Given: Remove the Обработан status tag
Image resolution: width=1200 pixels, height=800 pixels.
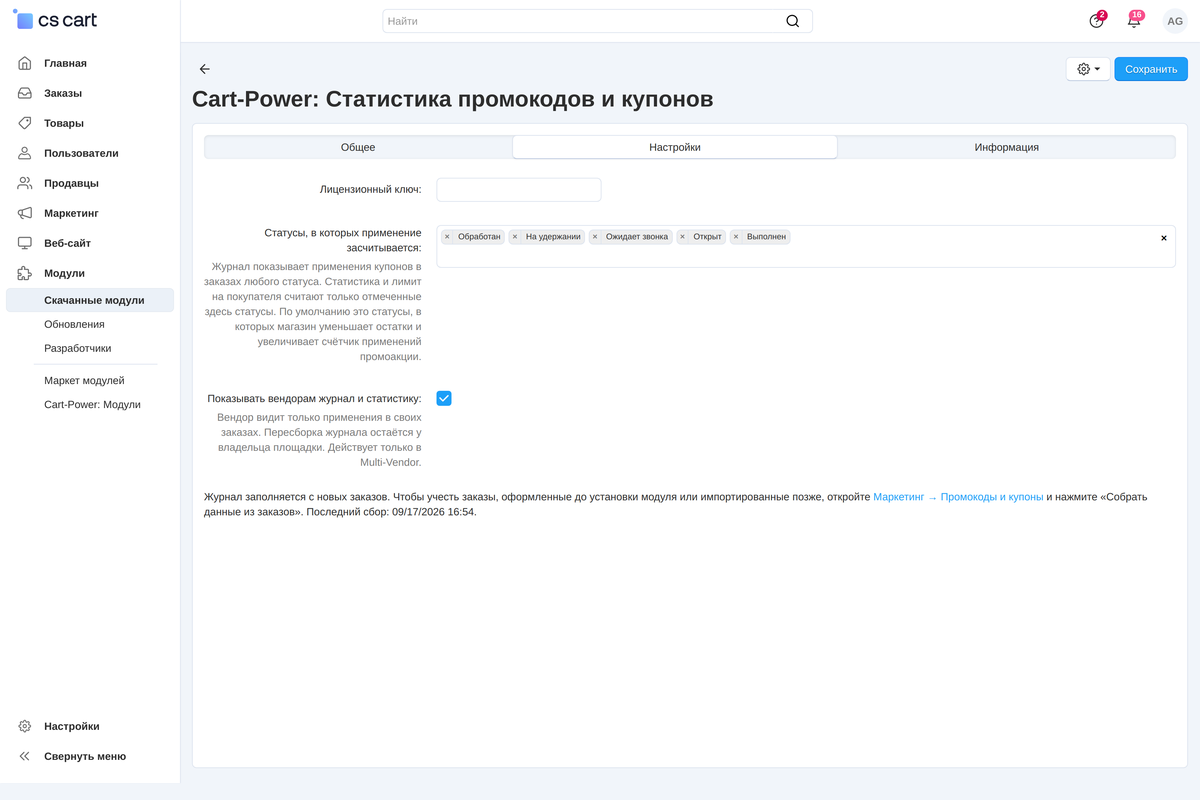Looking at the screenshot, I should (x=447, y=237).
